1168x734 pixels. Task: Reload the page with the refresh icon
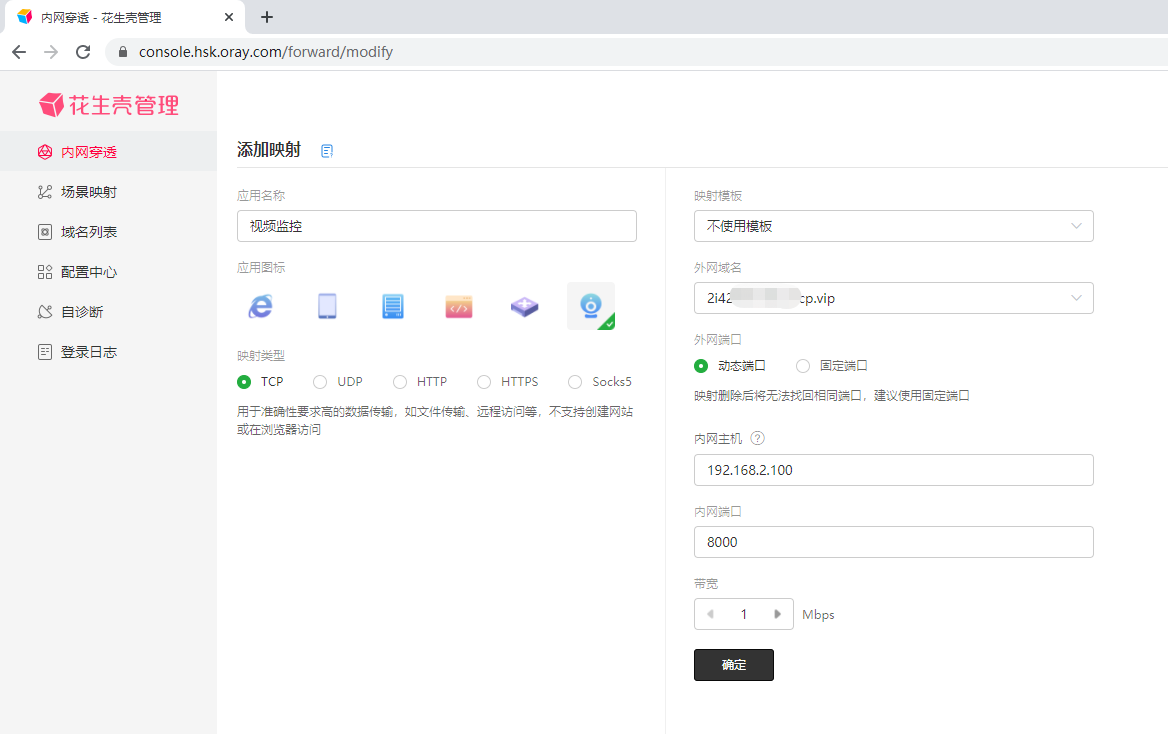83,52
